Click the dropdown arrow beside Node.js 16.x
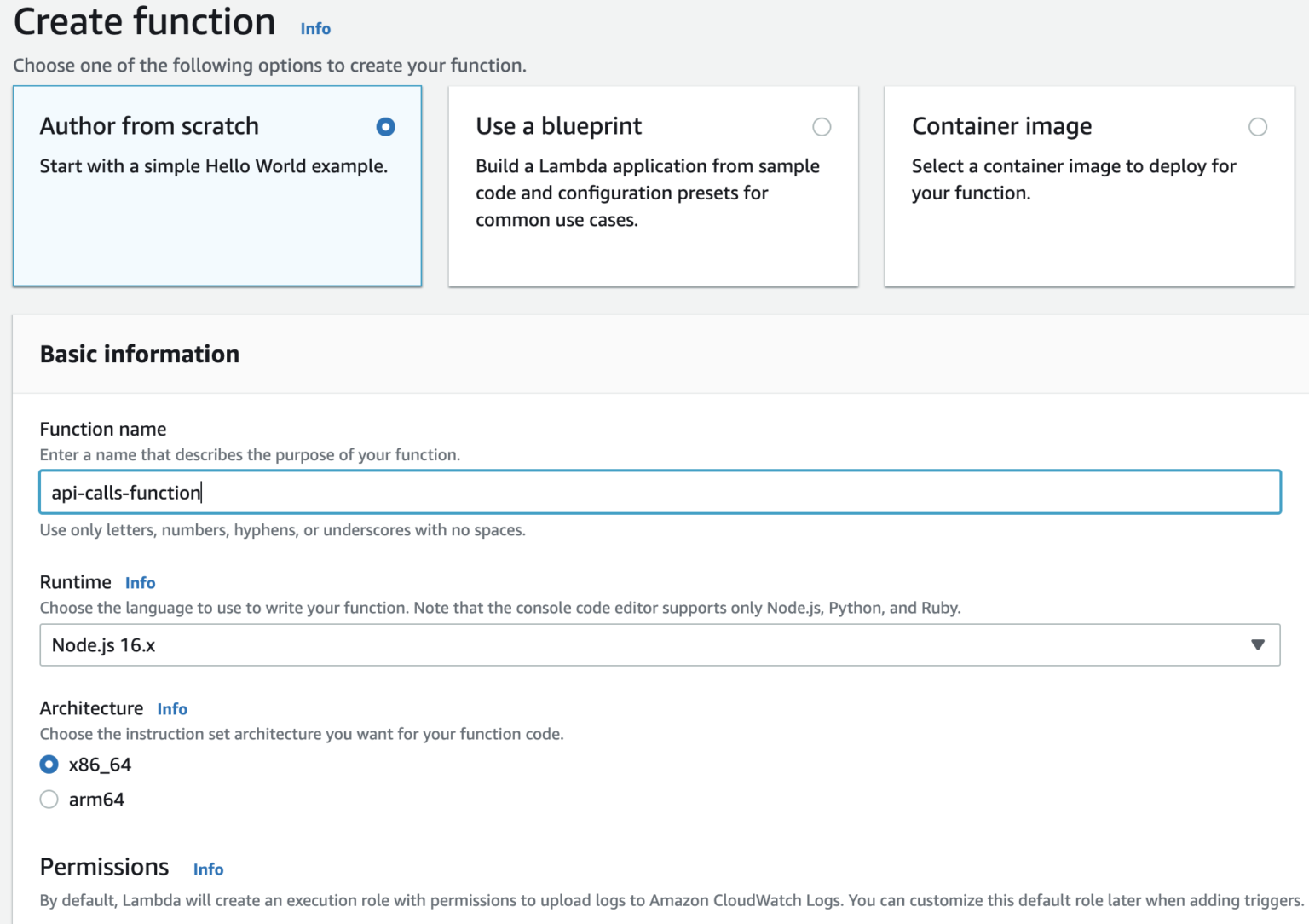This screenshot has height=924, width=1309. pyautogui.click(x=1259, y=645)
